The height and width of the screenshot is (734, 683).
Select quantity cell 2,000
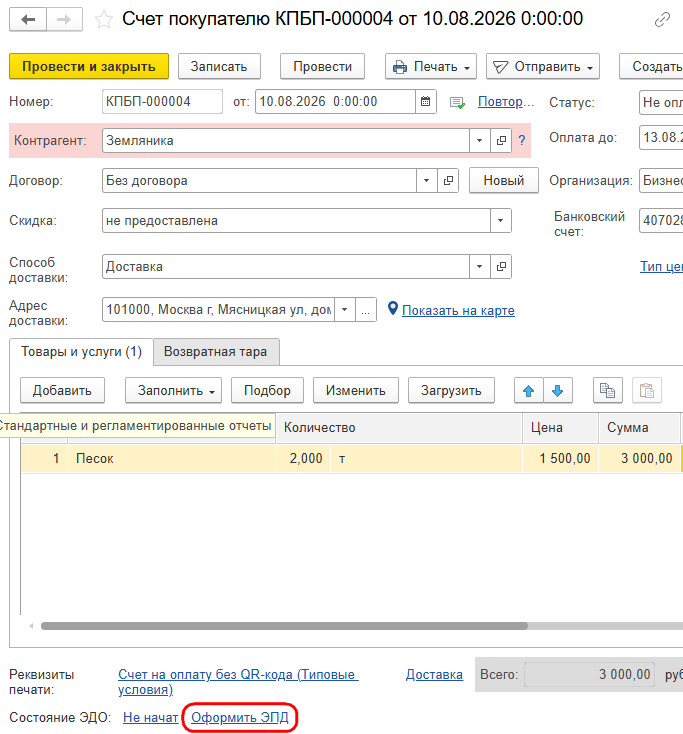pyautogui.click(x=303, y=458)
